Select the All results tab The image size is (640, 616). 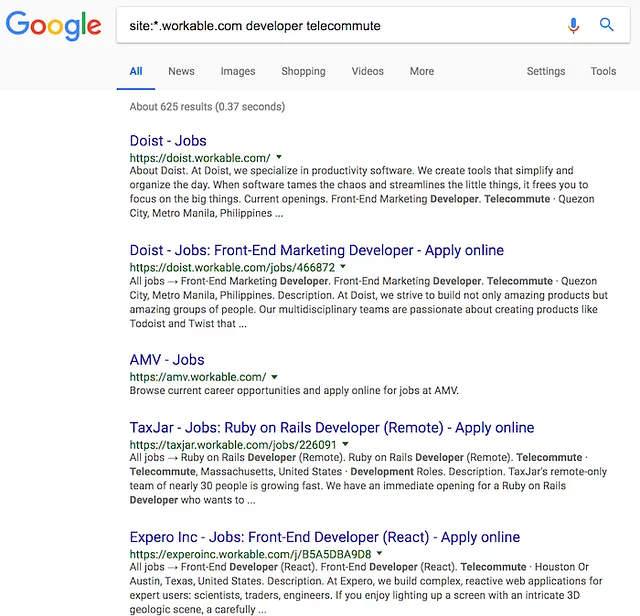tap(136, 71)
